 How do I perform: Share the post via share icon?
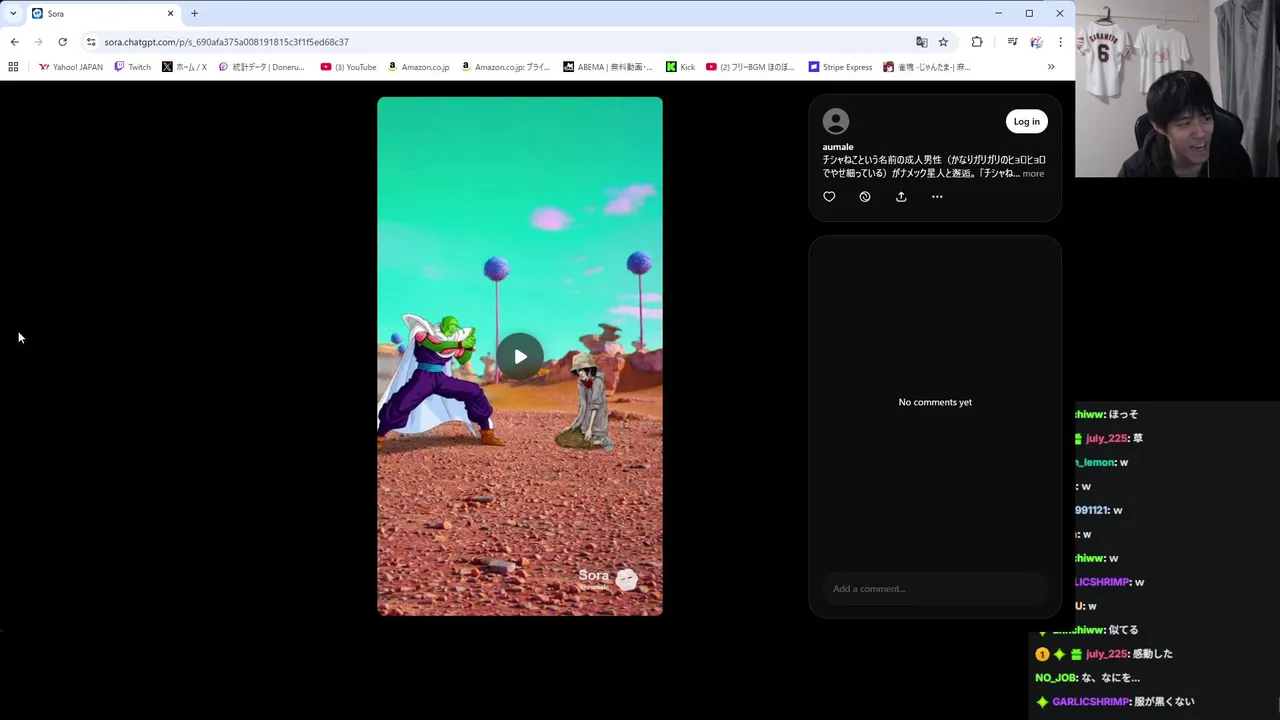click(x=901, y=197)
